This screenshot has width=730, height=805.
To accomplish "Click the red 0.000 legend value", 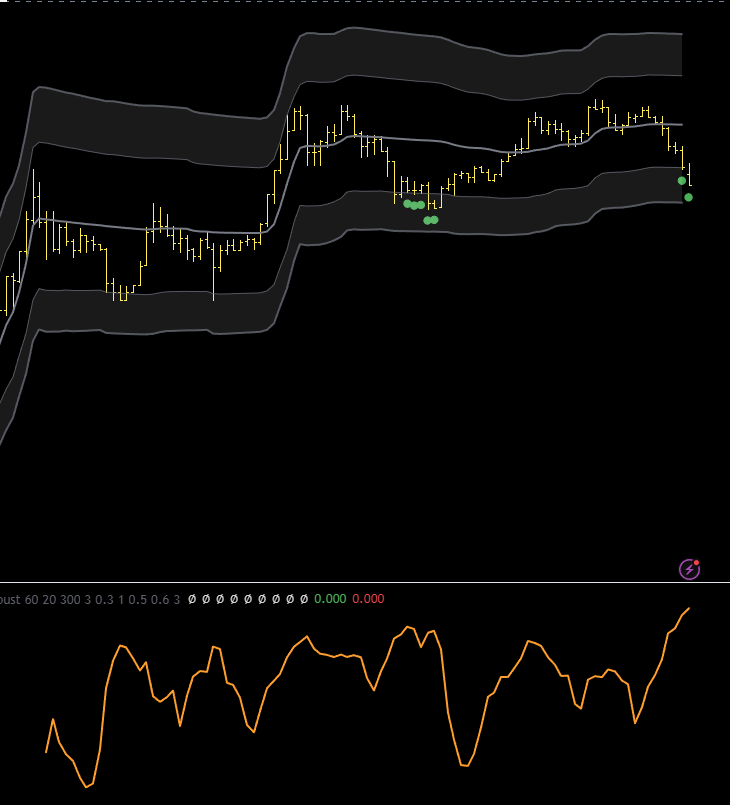I will click(368, 599).
